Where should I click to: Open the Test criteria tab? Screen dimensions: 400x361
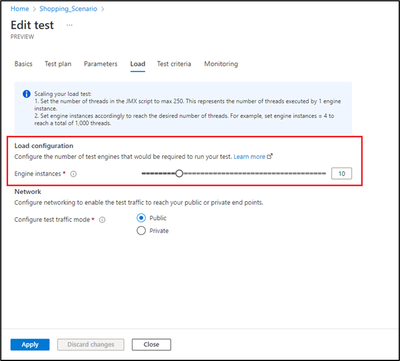tap(174, 64)
